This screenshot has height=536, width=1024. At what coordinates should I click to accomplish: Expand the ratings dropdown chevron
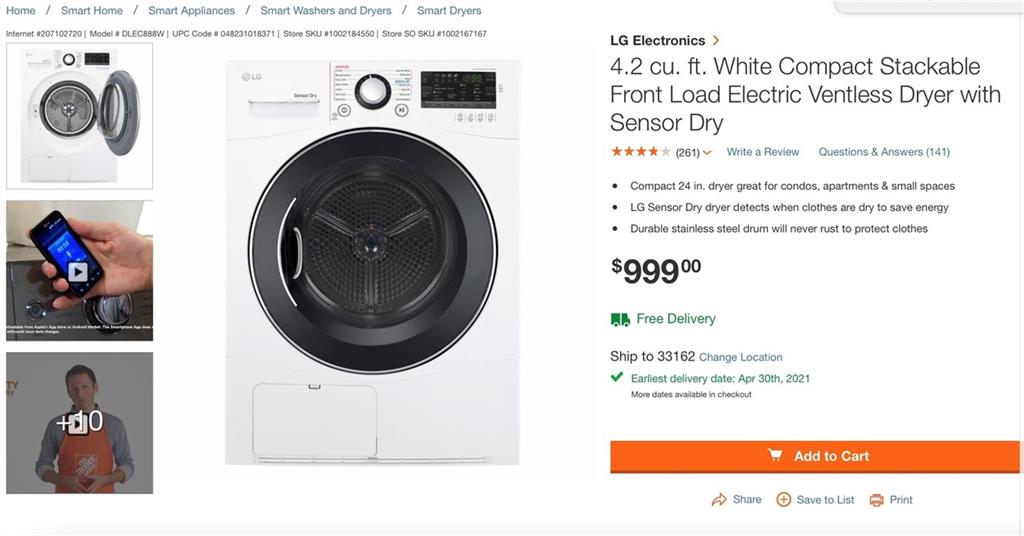(x=707, y=153)
